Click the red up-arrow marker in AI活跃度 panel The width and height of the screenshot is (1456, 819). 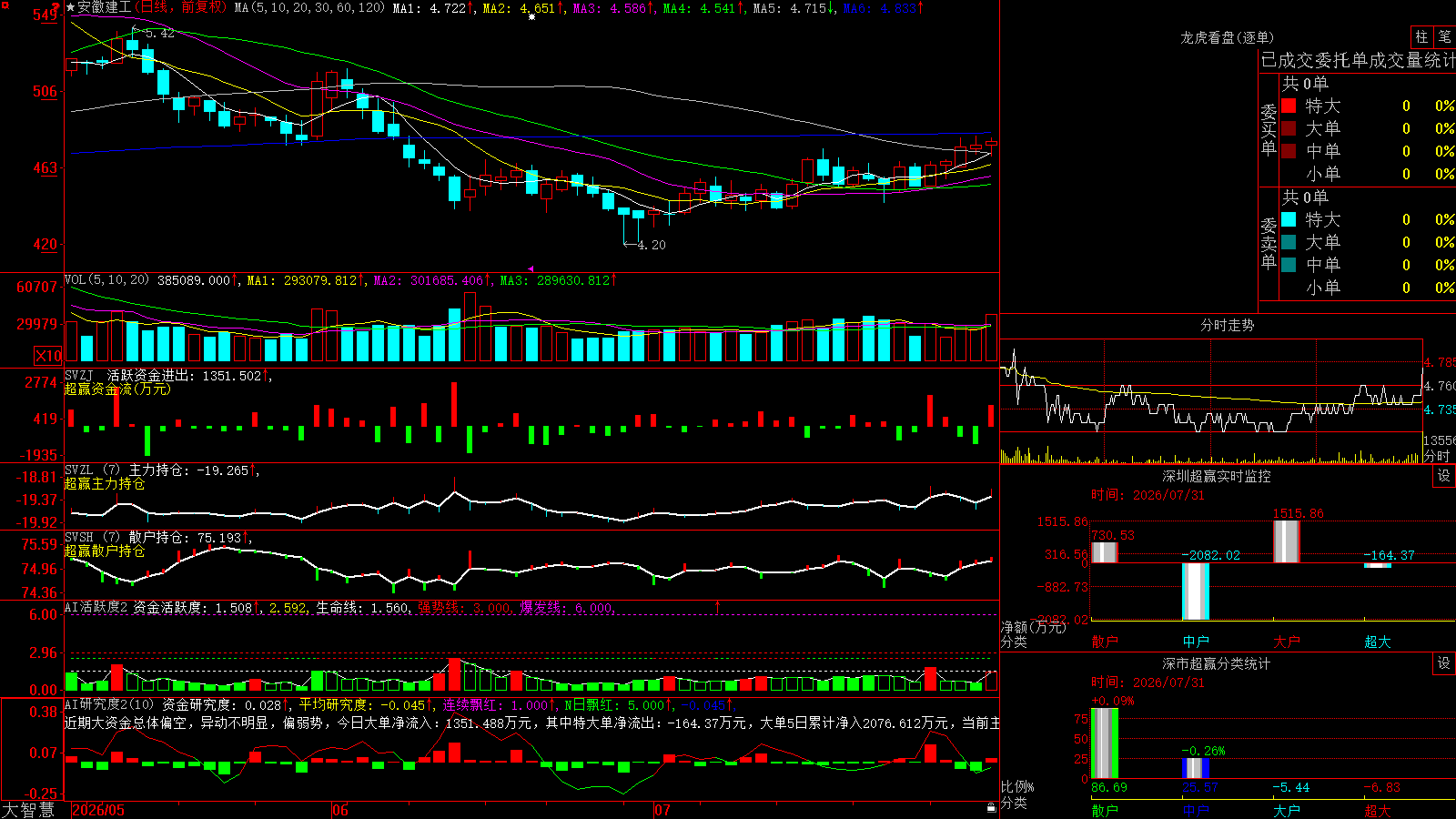point(717,606)
